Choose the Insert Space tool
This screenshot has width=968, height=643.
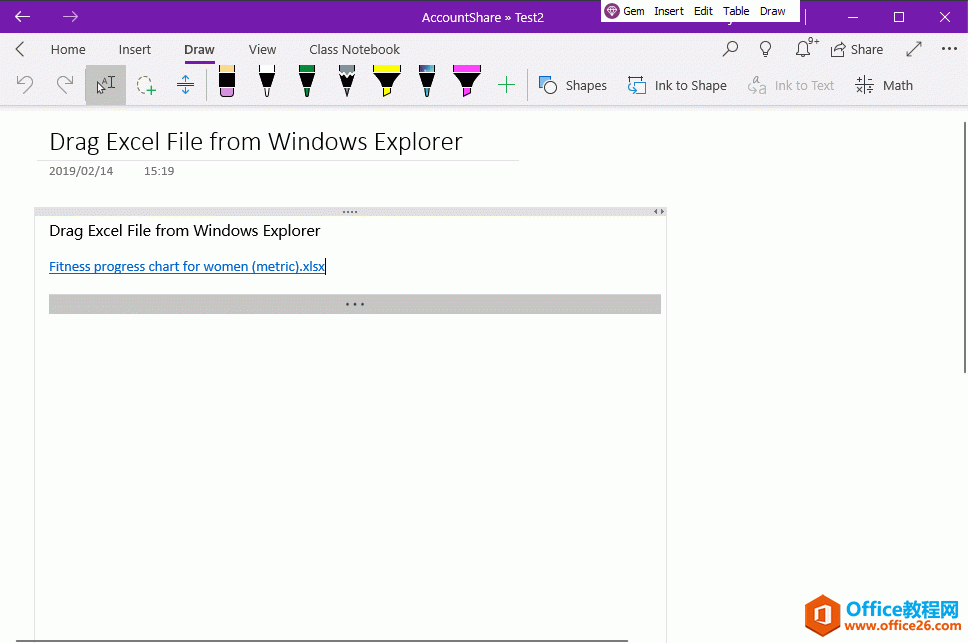[185, 85]
